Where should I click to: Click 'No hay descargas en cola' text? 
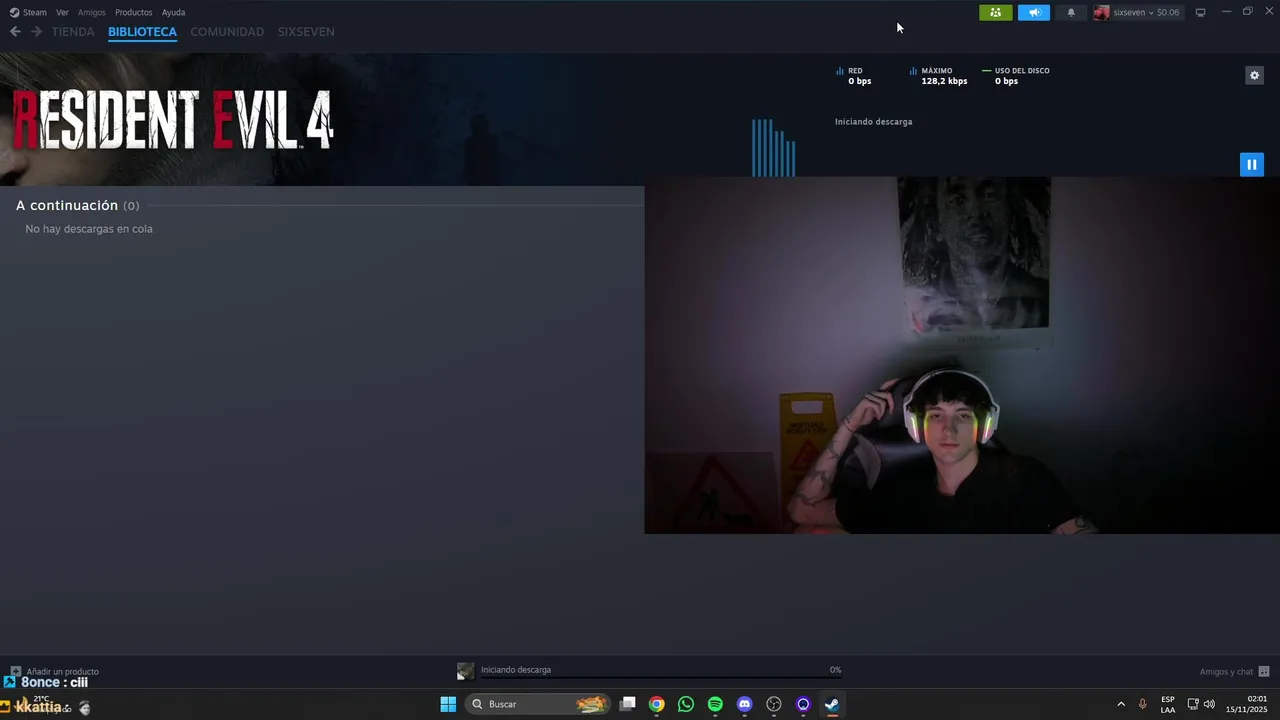[x=89, y=229]
